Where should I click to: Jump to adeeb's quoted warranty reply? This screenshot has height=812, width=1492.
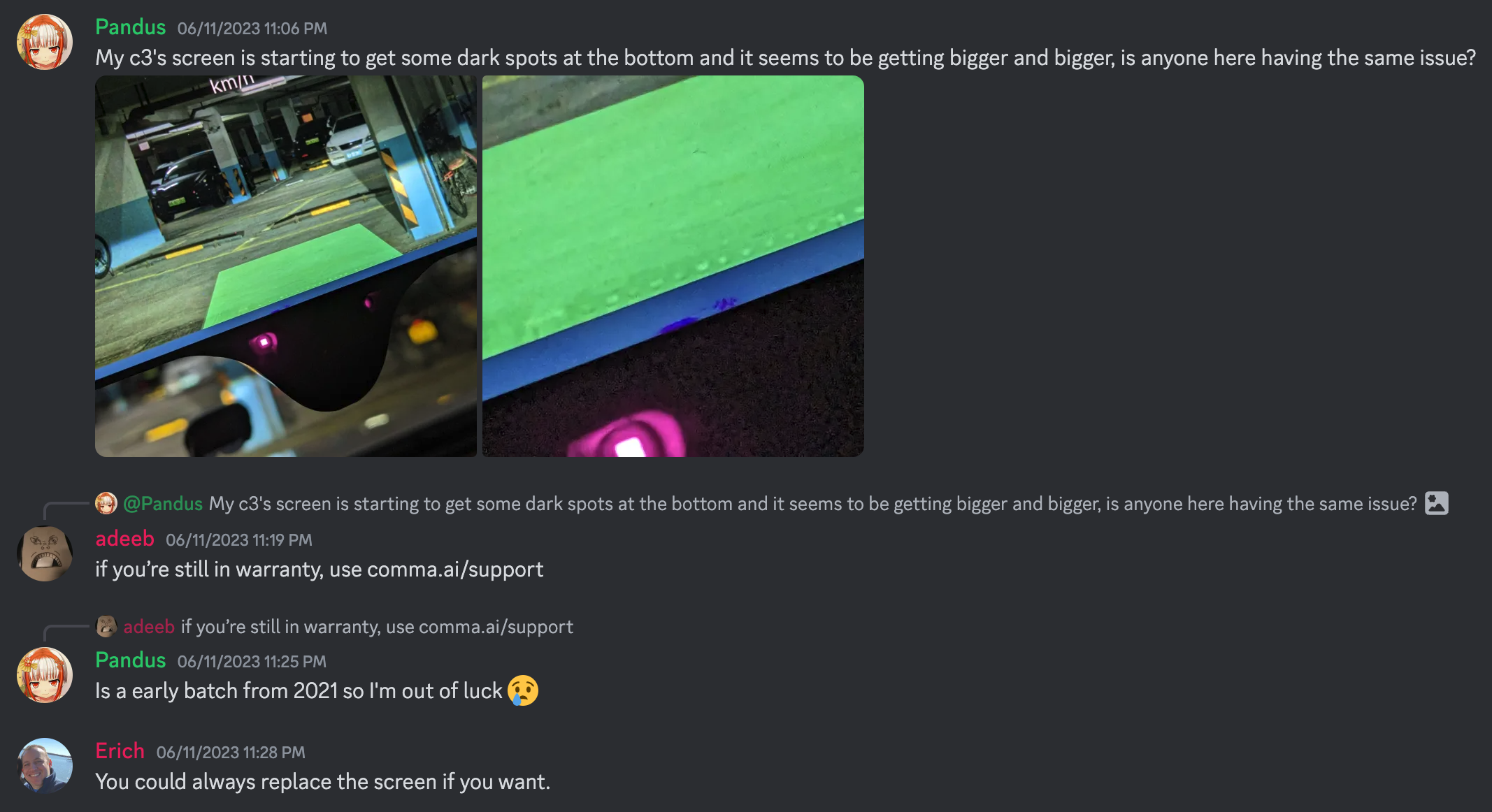(377, 627)
